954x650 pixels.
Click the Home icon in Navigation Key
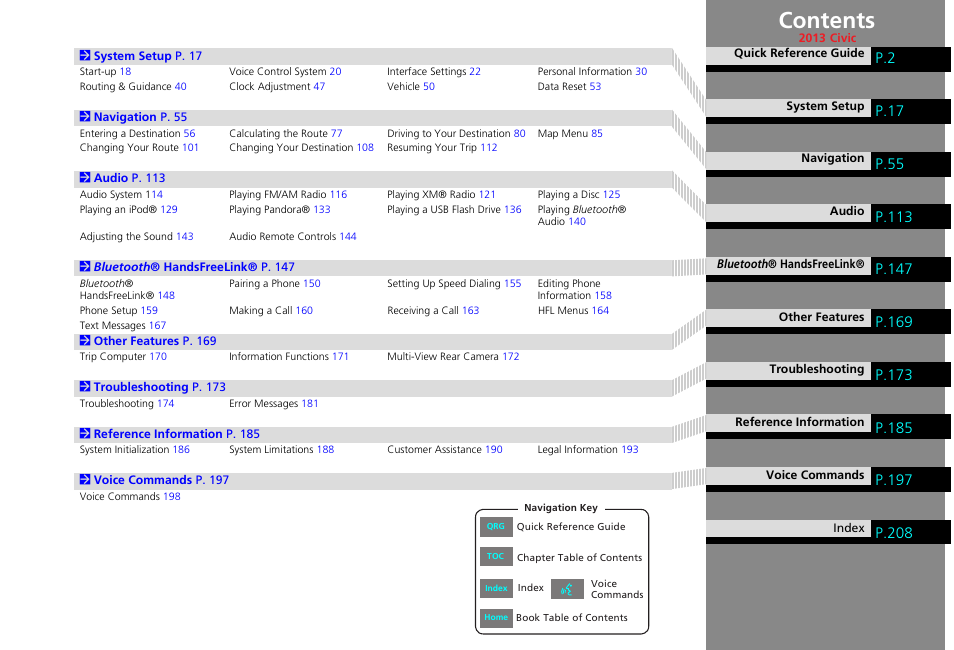coord(496,618)
